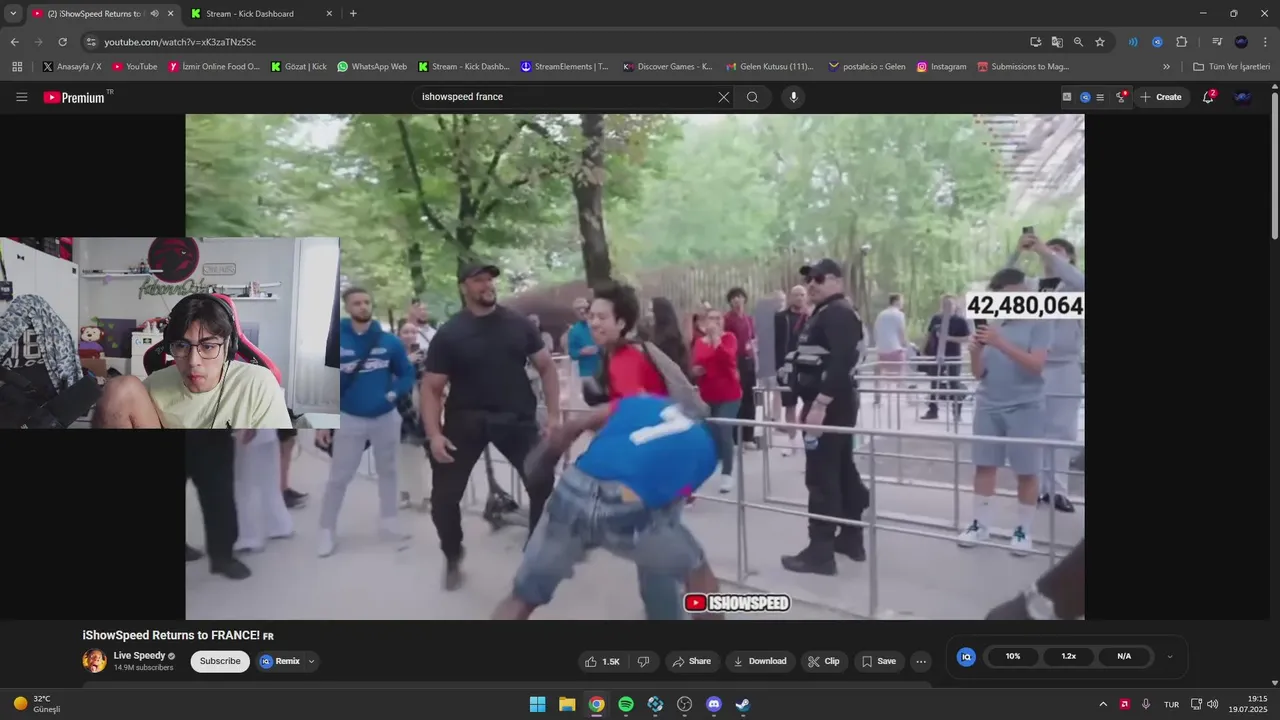Open Discord from the taskbar

[714, 704]
